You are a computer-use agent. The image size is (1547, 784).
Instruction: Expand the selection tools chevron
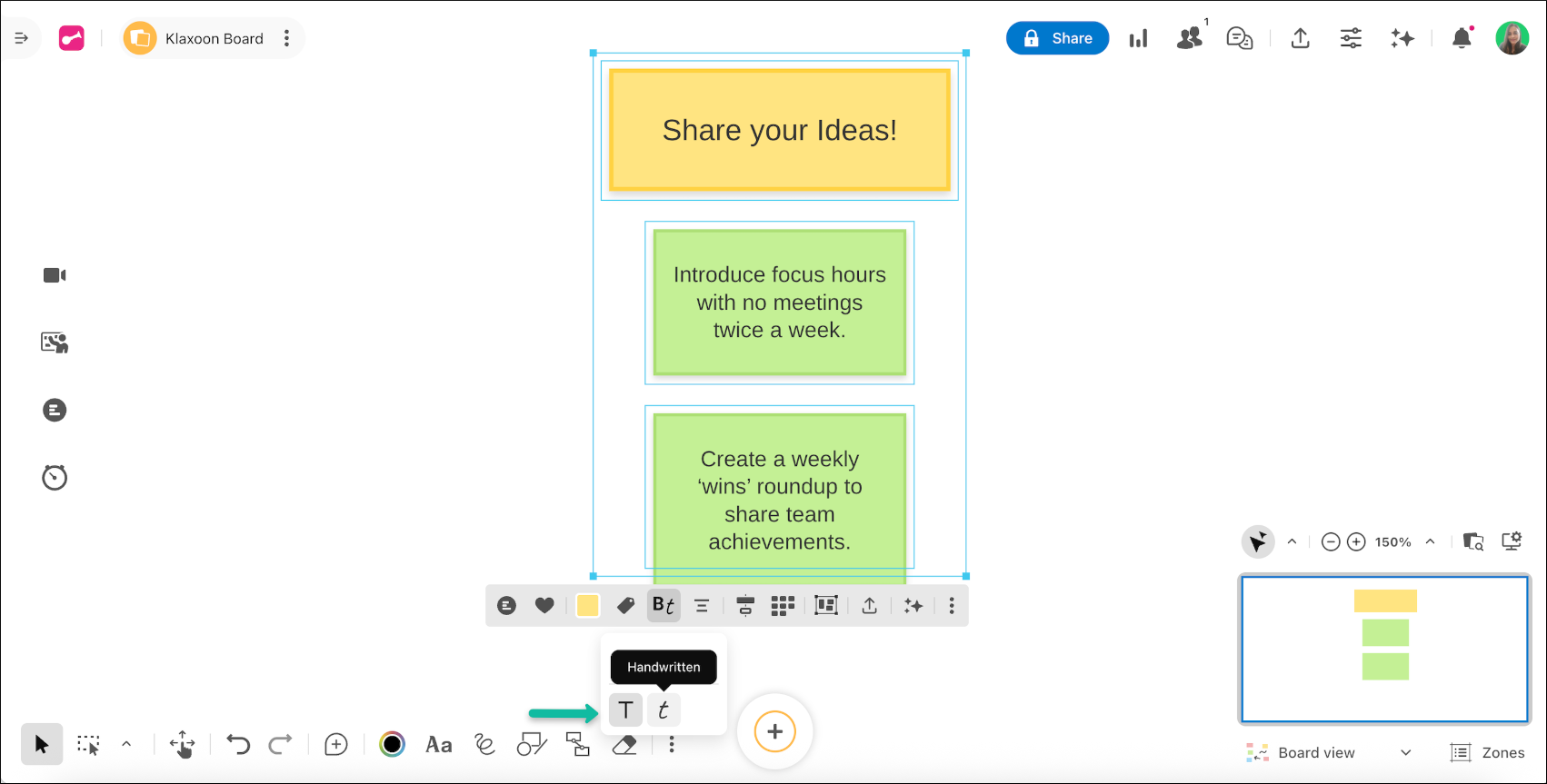126,744
